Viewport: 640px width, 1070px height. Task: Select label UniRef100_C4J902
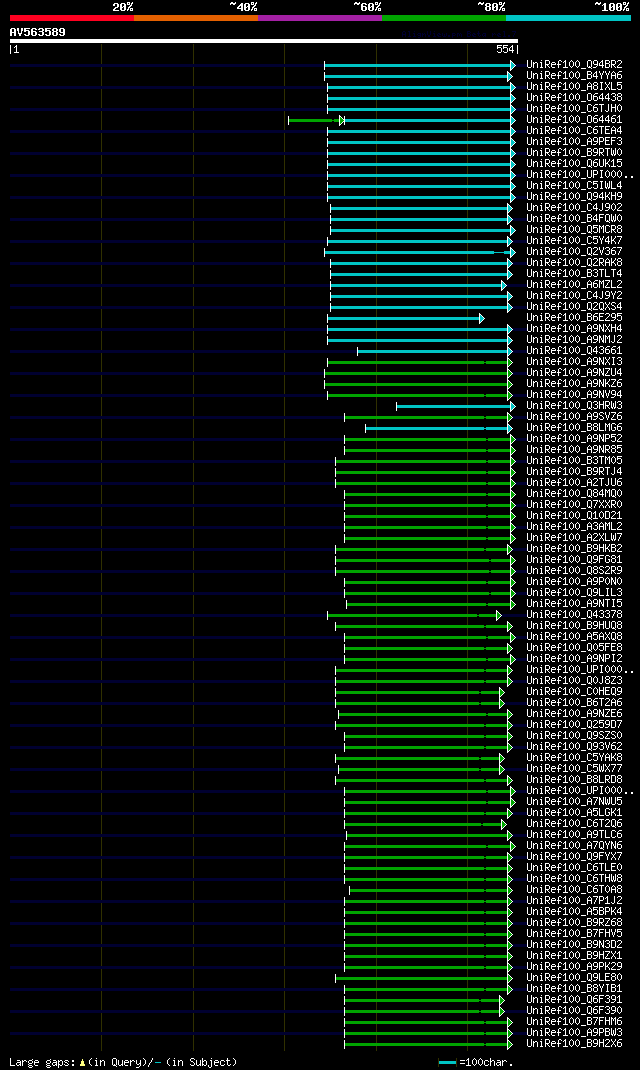tap(574, 207)
